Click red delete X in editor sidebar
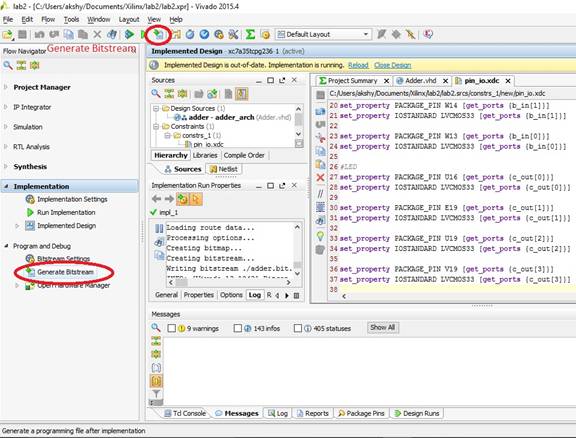The image size is (576, 438). click(x=320, y=177)
